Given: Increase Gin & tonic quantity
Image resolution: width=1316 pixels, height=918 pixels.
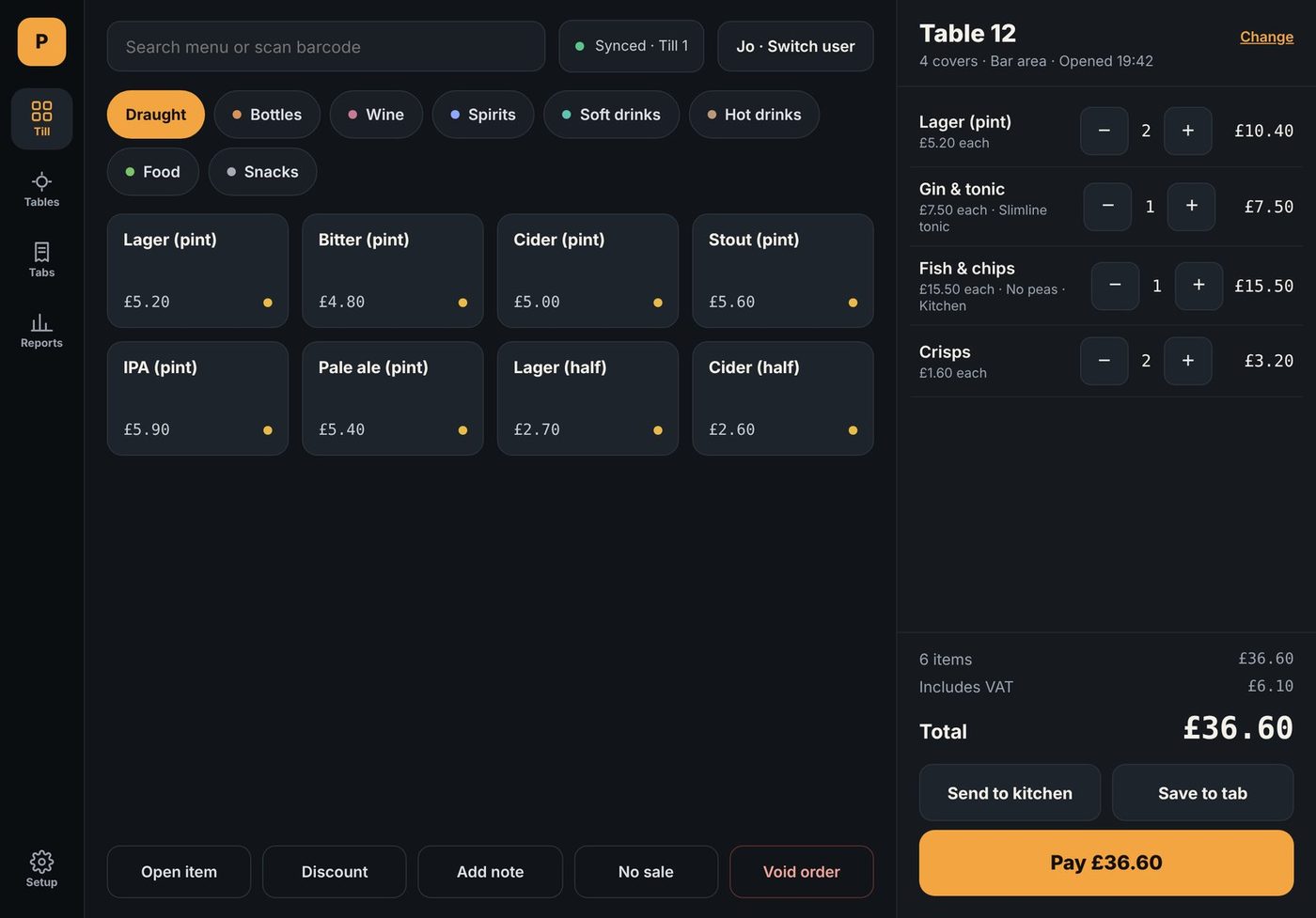Looking at the screenshot, I should 1192,207.
